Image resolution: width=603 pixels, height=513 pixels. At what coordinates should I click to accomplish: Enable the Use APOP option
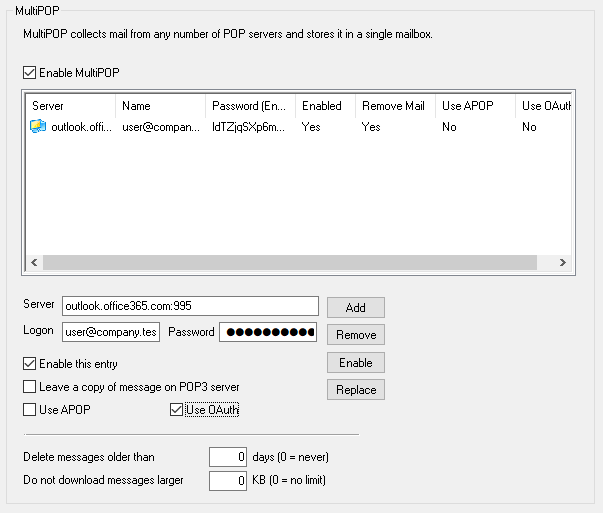(29, 410)
